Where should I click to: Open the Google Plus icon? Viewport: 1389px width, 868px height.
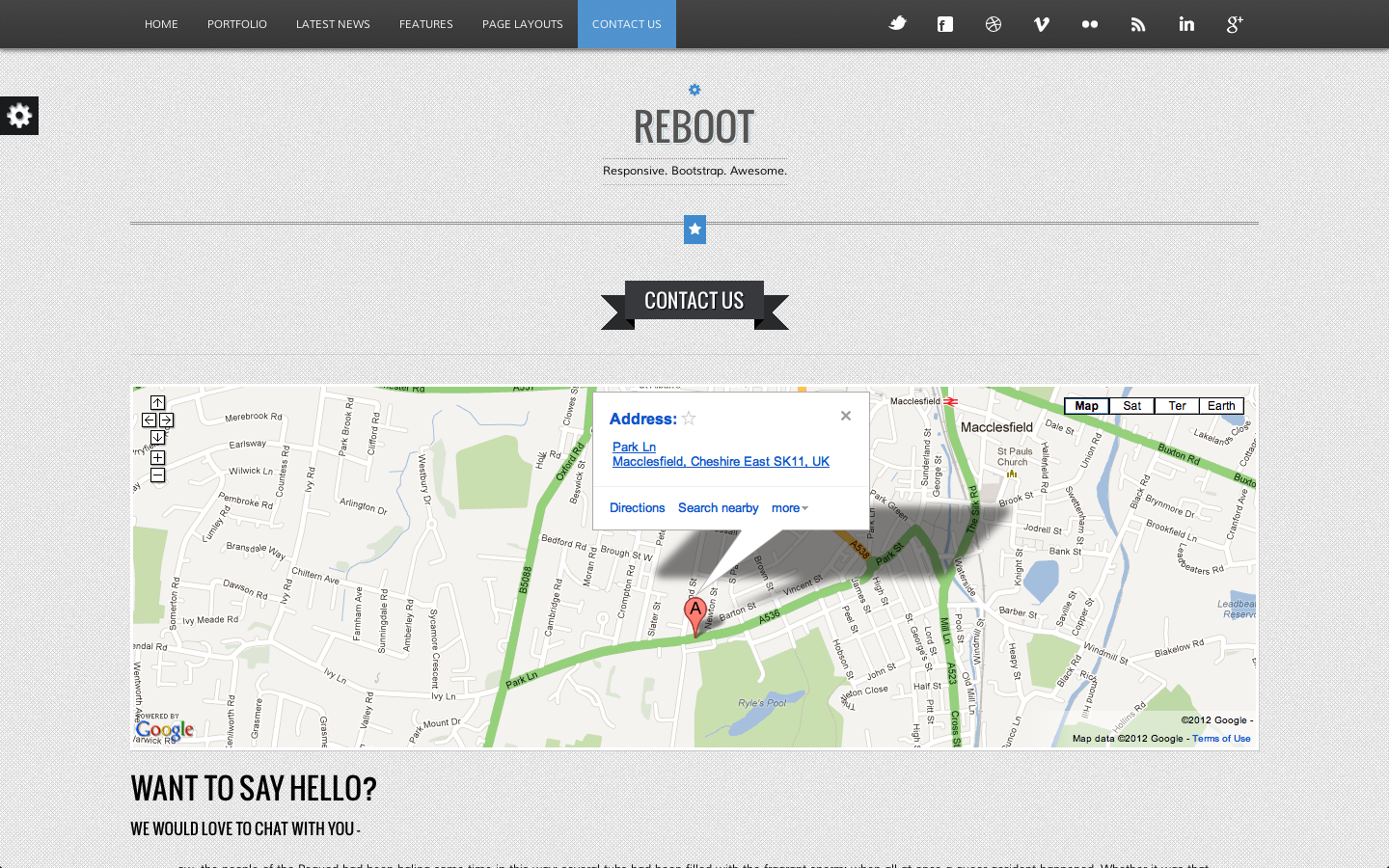tap(1235, 24)
